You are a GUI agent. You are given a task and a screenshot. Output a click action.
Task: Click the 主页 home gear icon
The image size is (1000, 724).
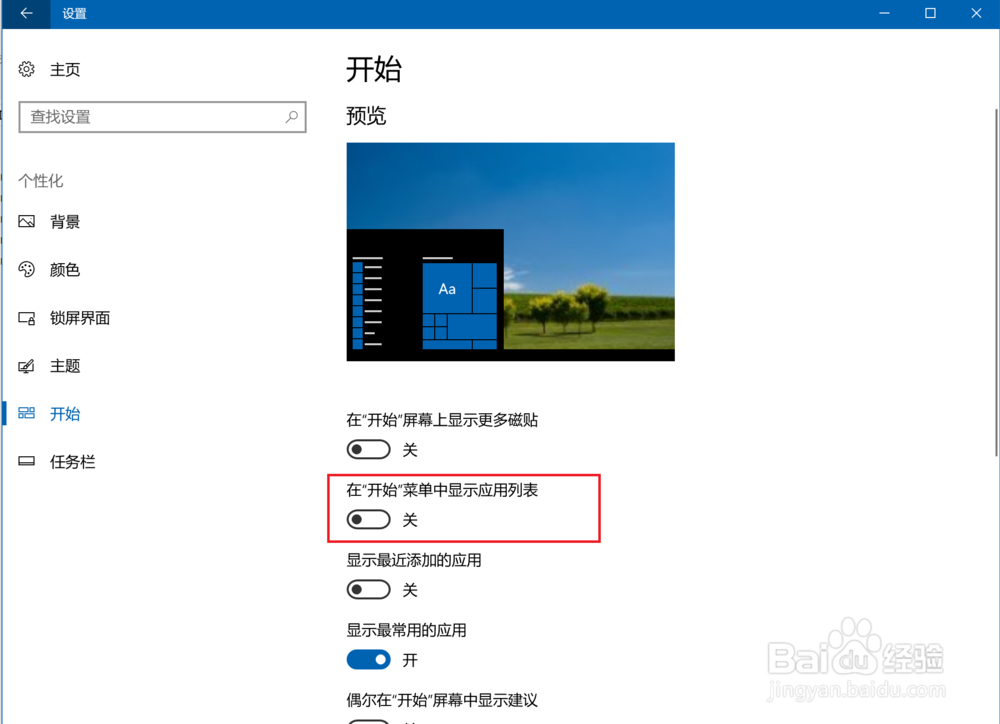click(x=26, y=69)
